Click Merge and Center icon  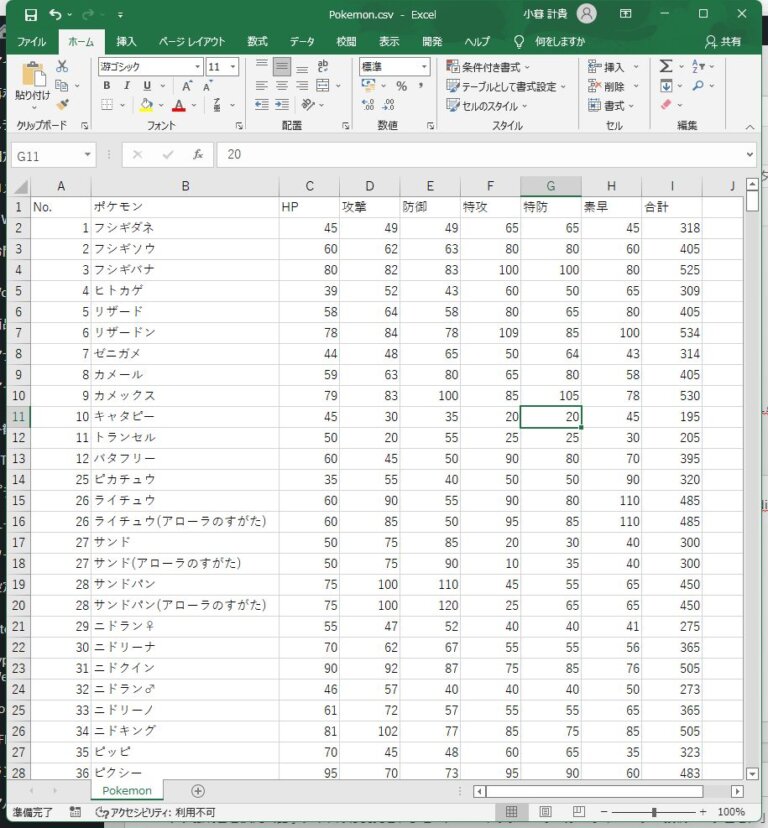click(323, 86)
